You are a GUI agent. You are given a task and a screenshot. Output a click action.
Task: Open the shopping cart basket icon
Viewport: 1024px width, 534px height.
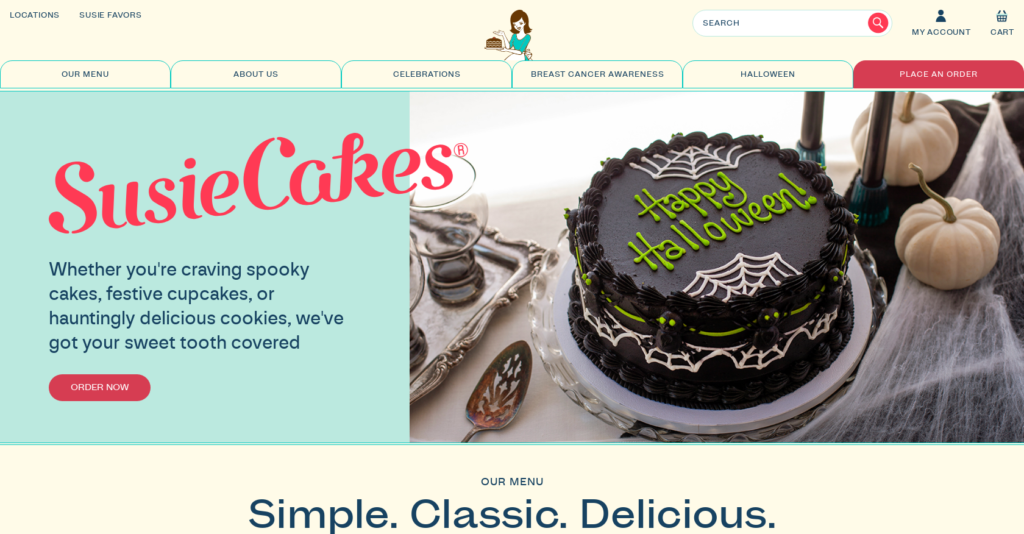pyautogui.click(x=1001, y=16)
